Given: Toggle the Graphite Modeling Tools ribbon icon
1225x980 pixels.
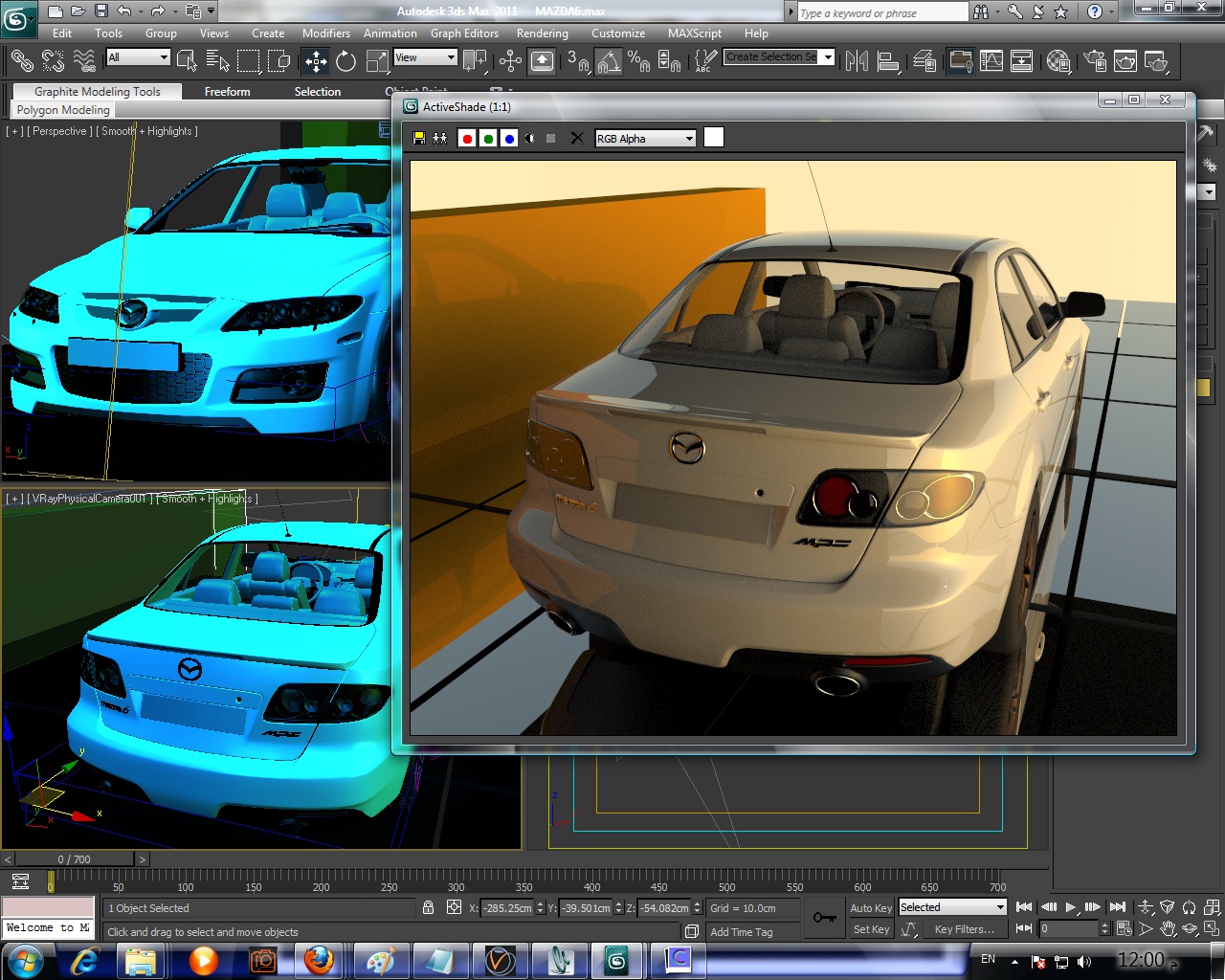Looking at the screenshot, I should (x=960, y=61).
